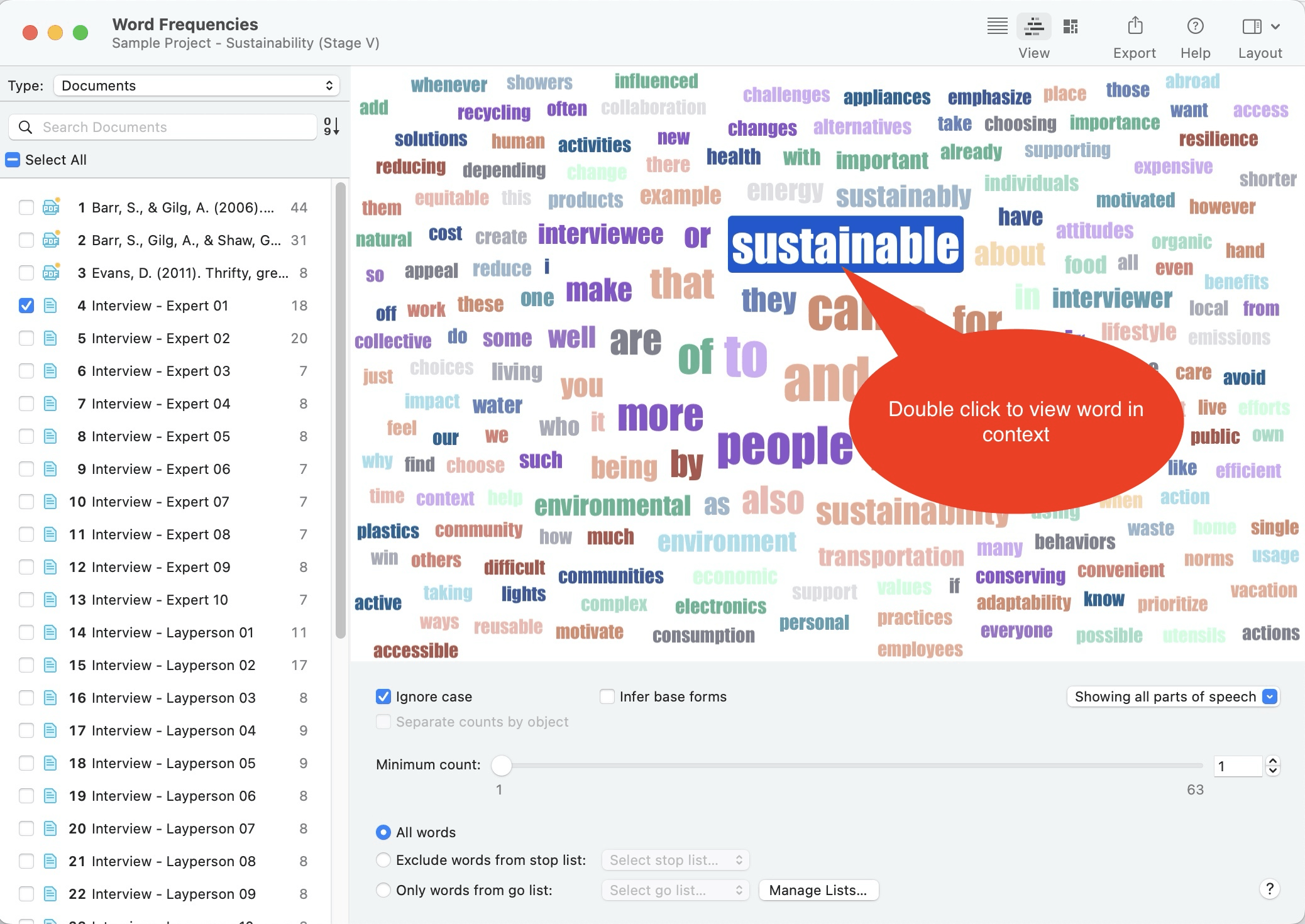
Task: Click the Minimum count stepper arrows
Action: click(x=1273, y=766)
